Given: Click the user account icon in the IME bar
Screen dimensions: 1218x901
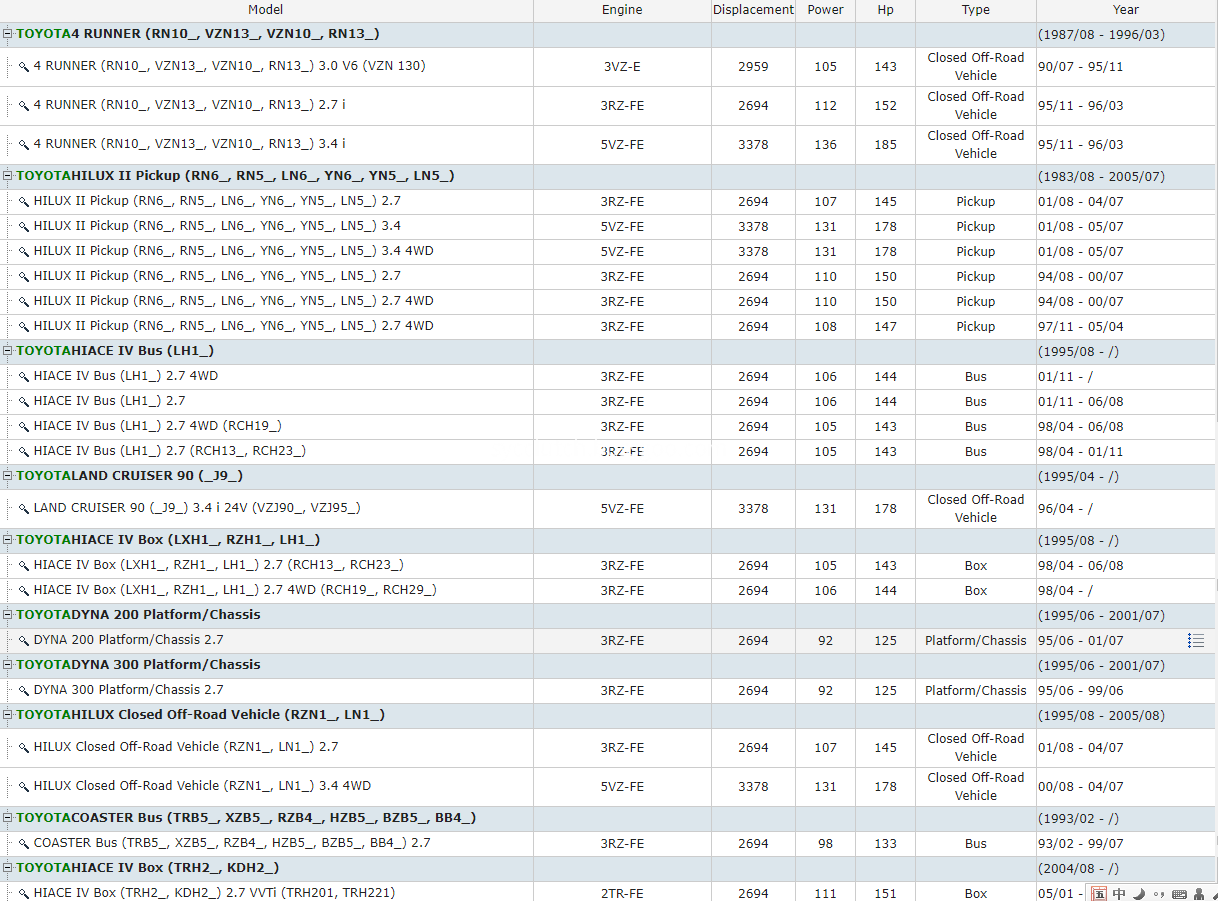Looking at the screenshot, I should [x=1198, y=894].
